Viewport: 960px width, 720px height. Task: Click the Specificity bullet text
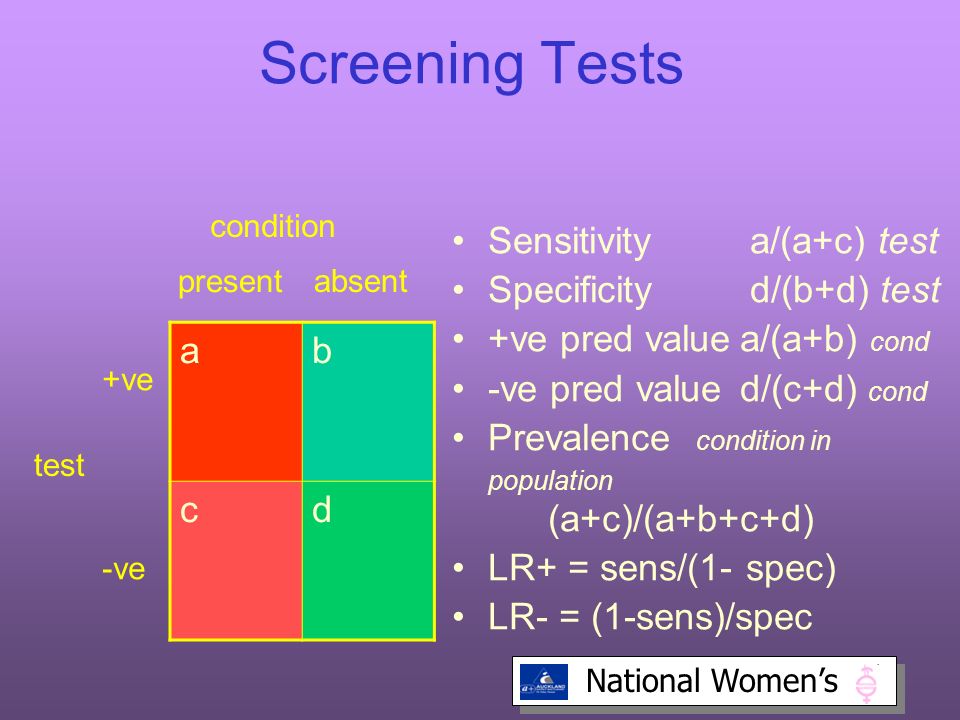click(570, 290)
